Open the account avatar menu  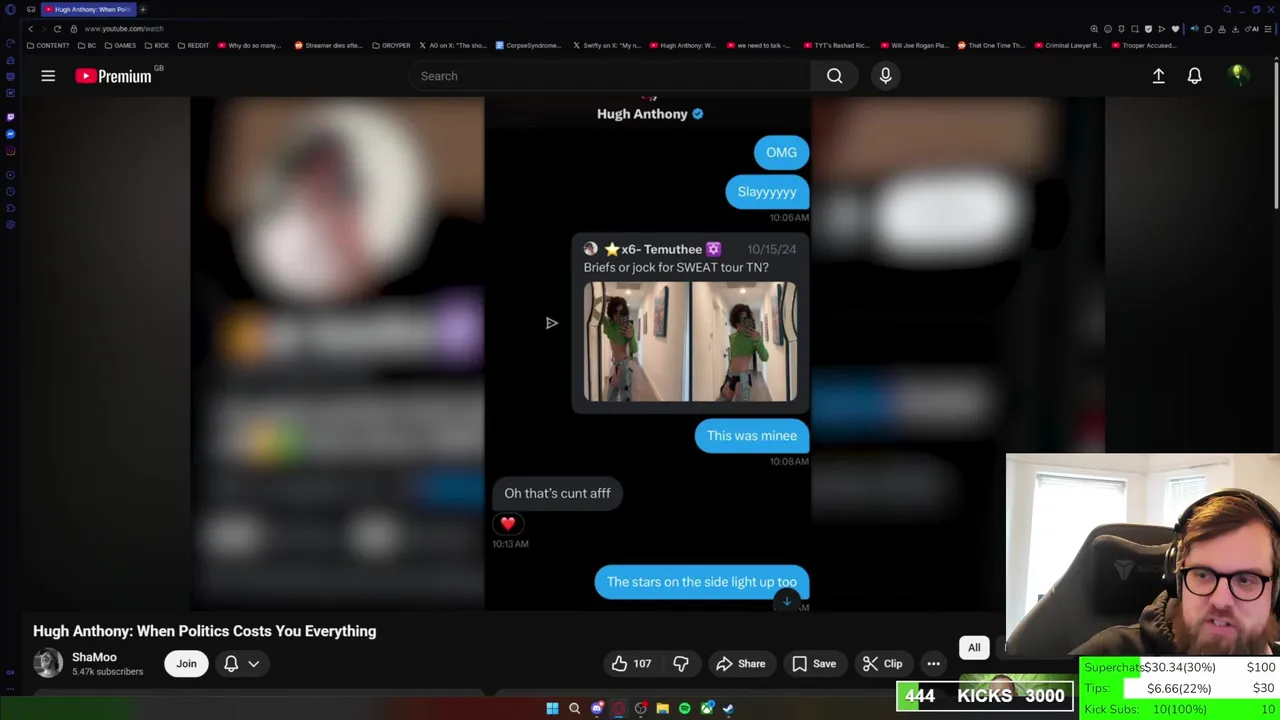point(1237,75)
